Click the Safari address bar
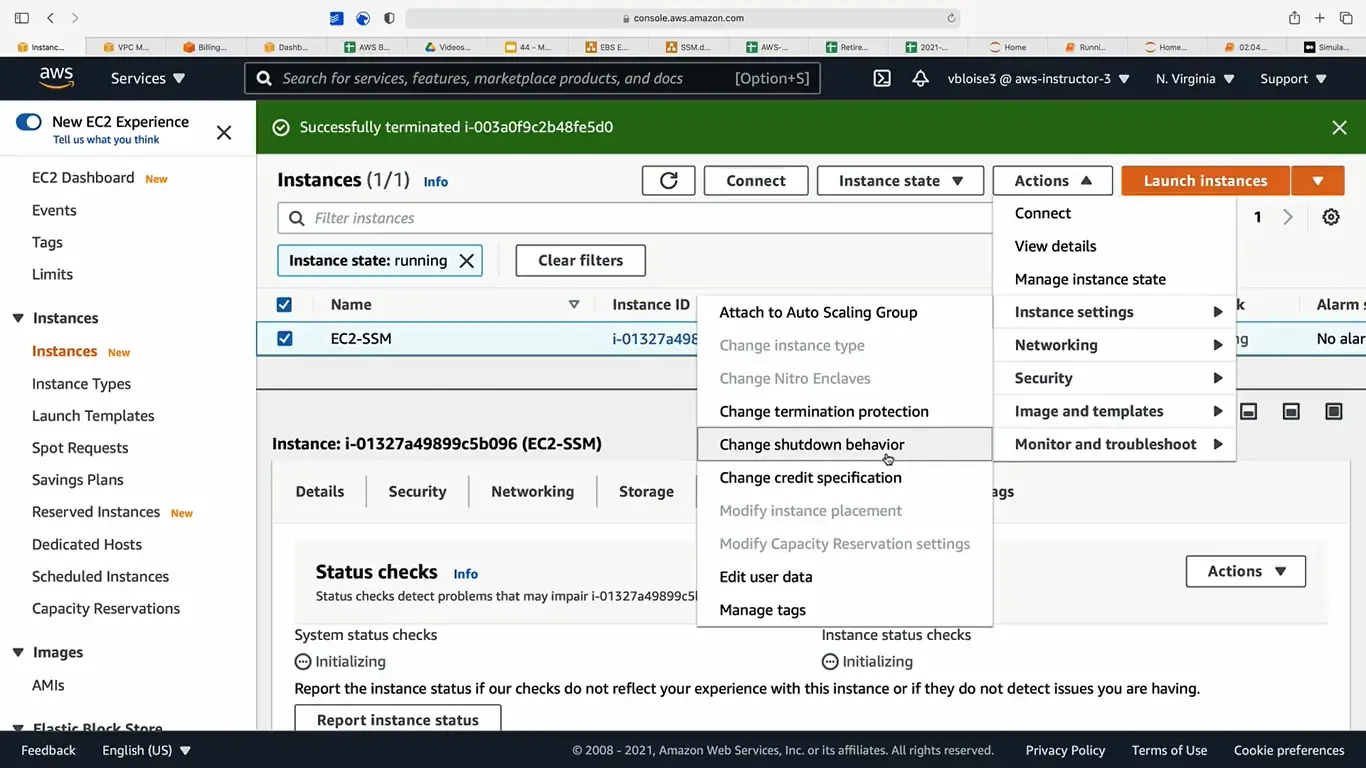 pos(683,18)
